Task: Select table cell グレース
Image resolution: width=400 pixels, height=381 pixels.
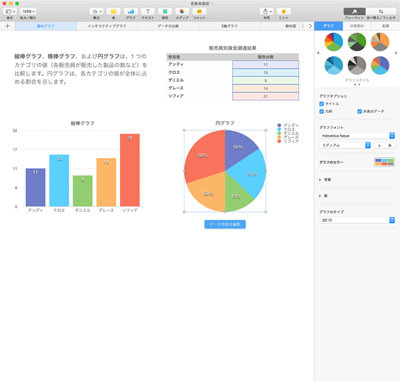Action: click(200, 88)
